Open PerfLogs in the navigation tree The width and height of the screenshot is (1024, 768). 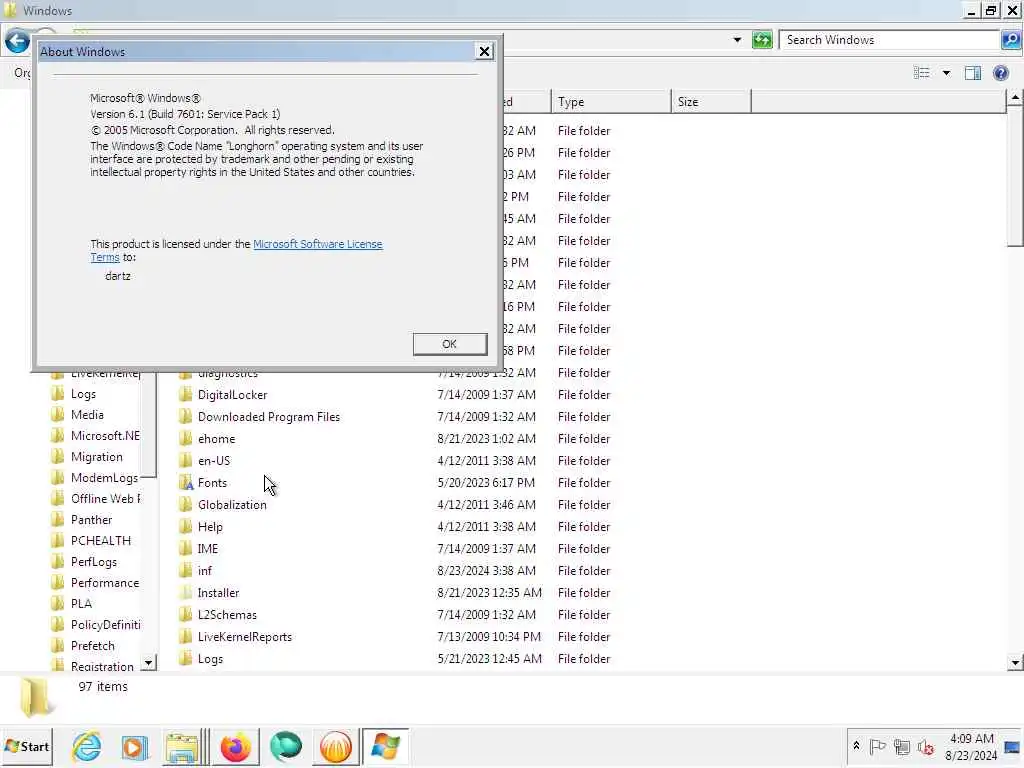(93, 562)
